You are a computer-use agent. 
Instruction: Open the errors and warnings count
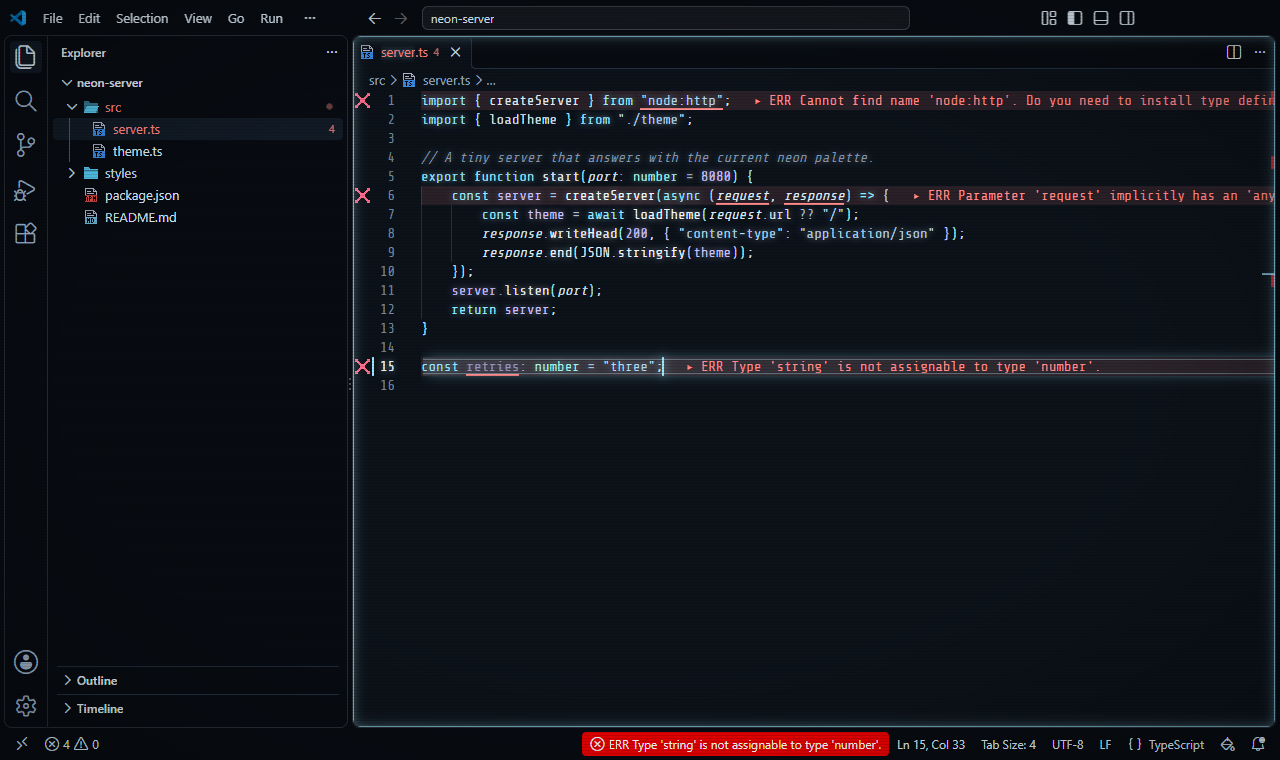coord(72,744)
